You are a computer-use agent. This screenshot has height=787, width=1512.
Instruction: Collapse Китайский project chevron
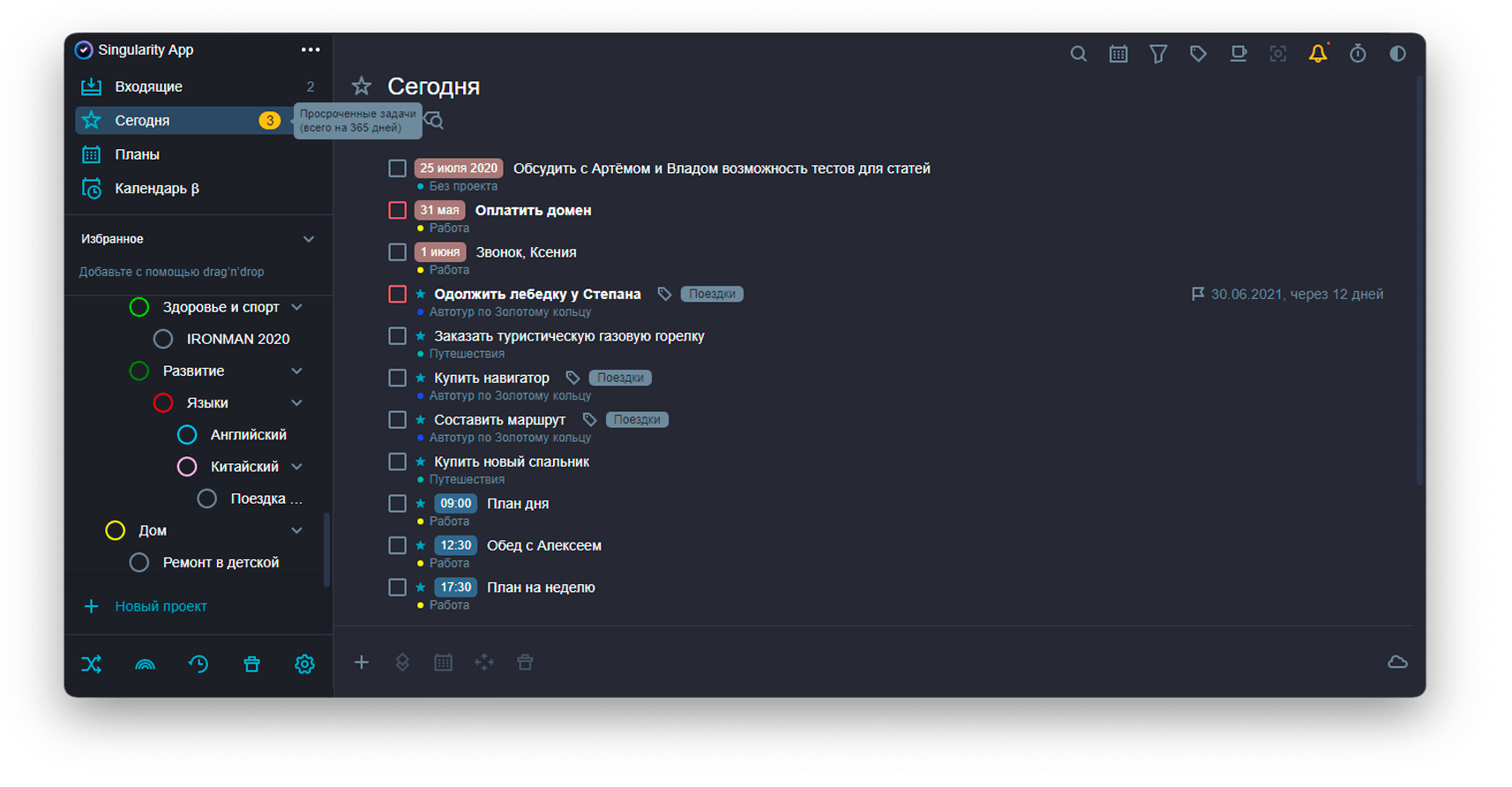[297, 466]
